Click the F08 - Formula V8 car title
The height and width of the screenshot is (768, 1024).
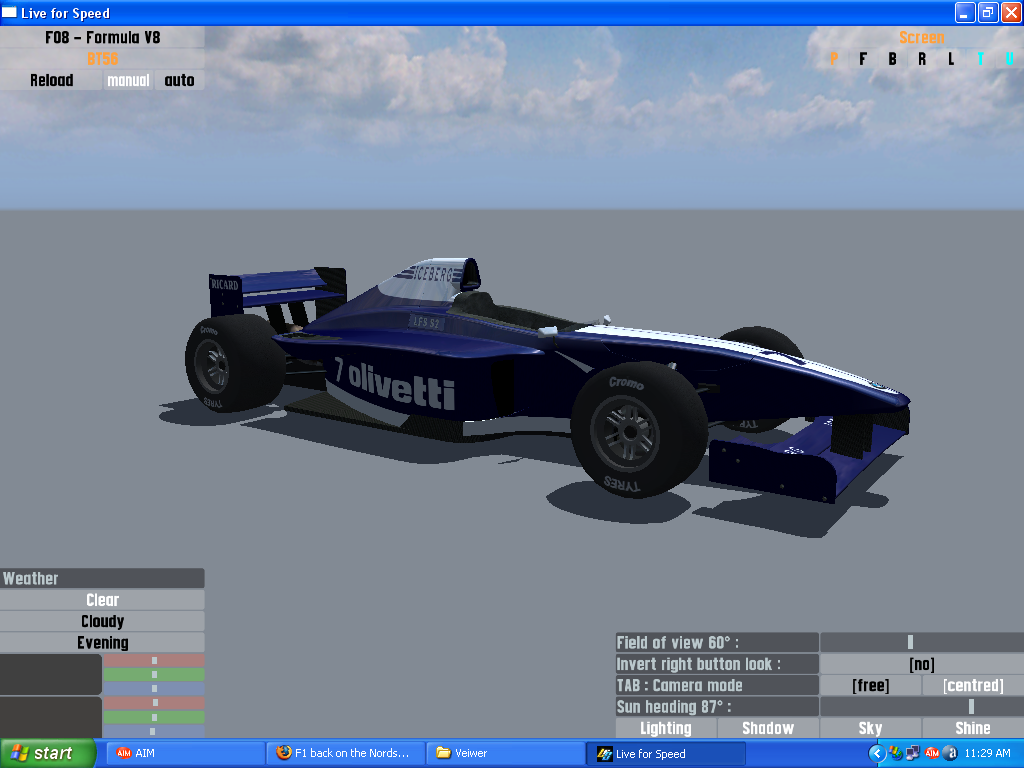coord(103,37)
